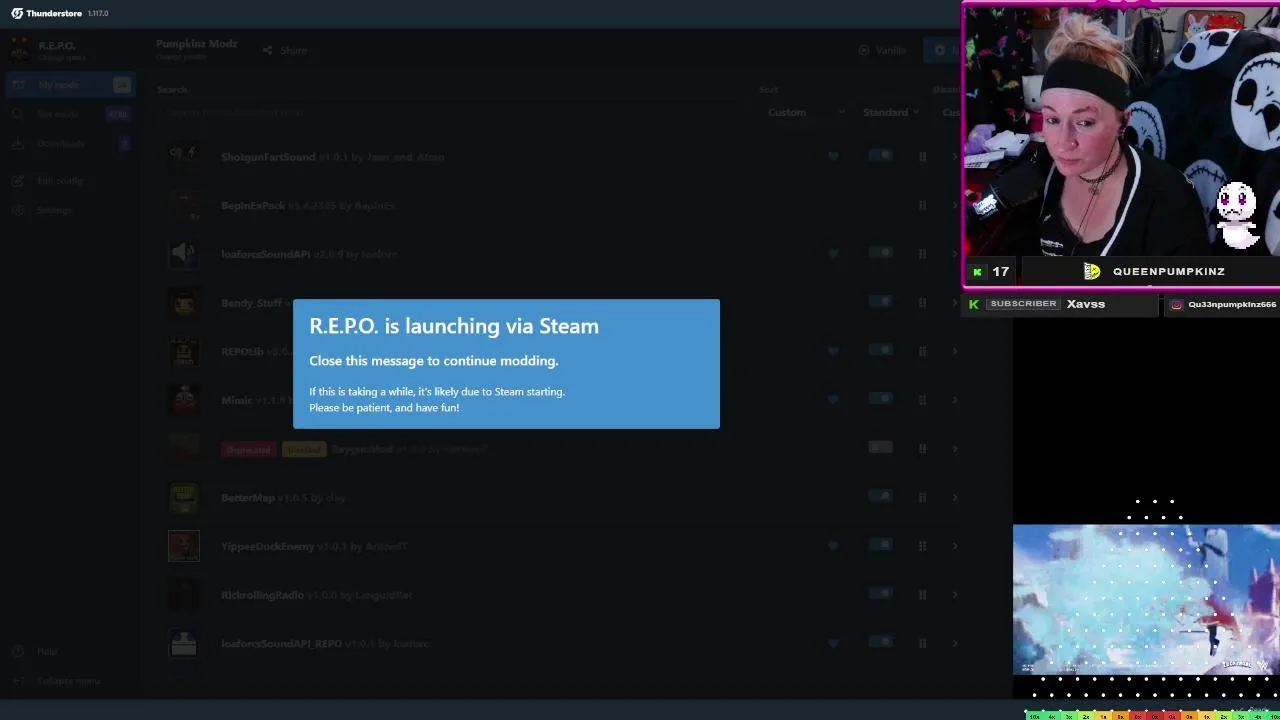
Task: Toggle the BetterMap mod switch
Action: click(x=880, y=497)
